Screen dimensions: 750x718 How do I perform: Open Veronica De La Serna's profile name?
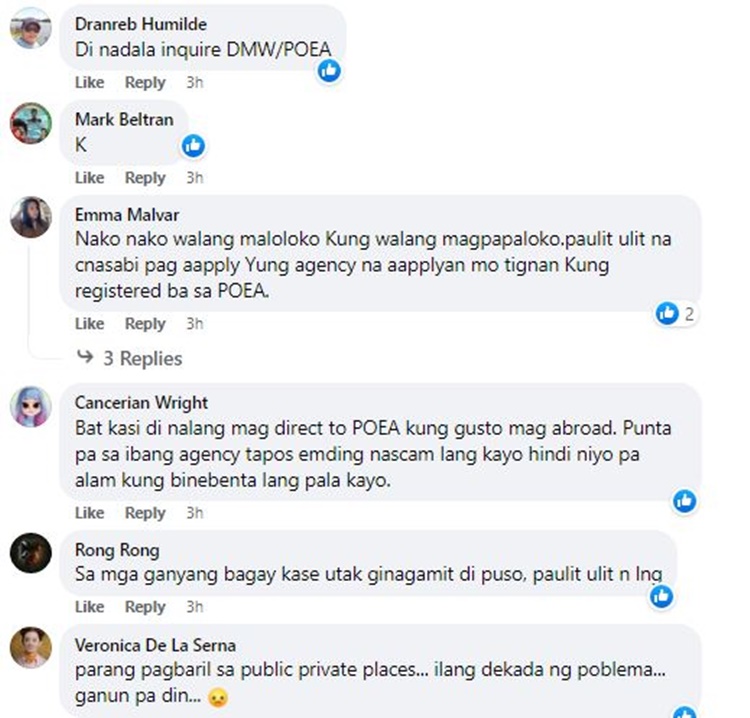click(155, 645)
